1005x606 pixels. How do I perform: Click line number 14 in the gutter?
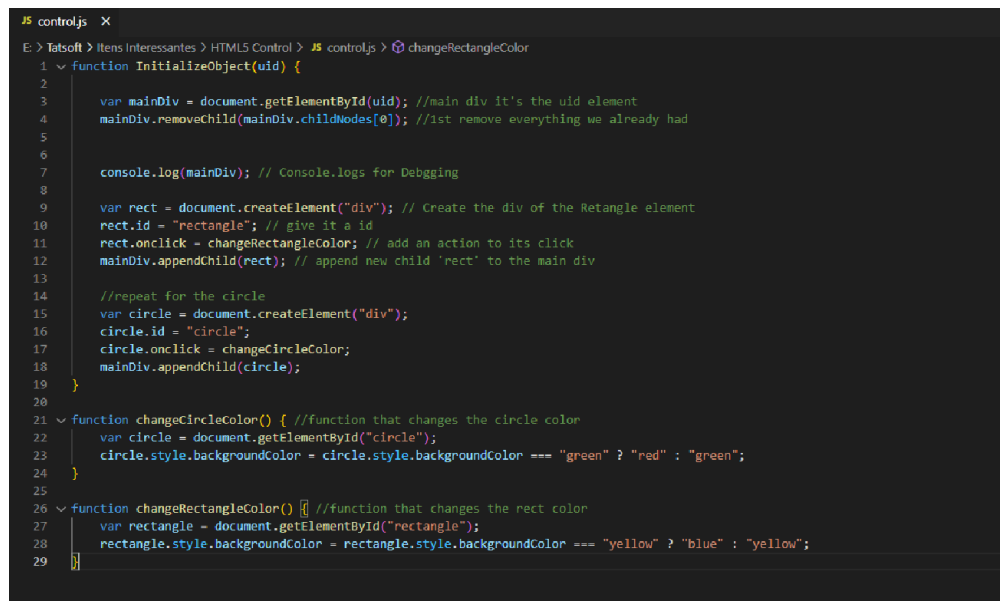tap(40, 296)
